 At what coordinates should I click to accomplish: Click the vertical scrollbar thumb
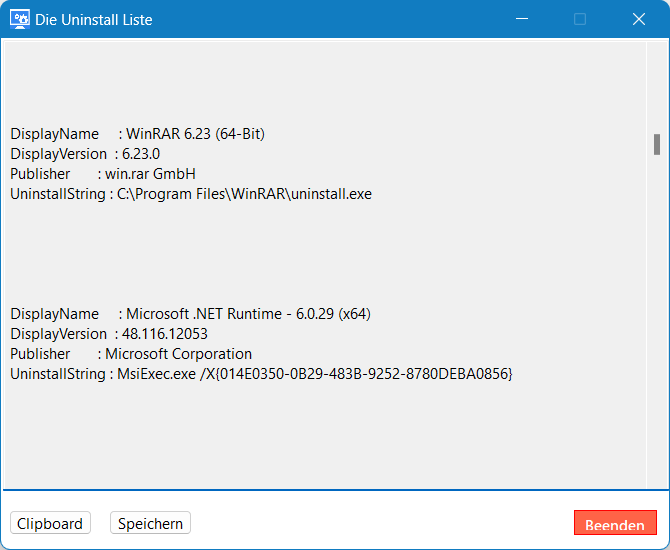pyautogui.click(x=657, y=144)
